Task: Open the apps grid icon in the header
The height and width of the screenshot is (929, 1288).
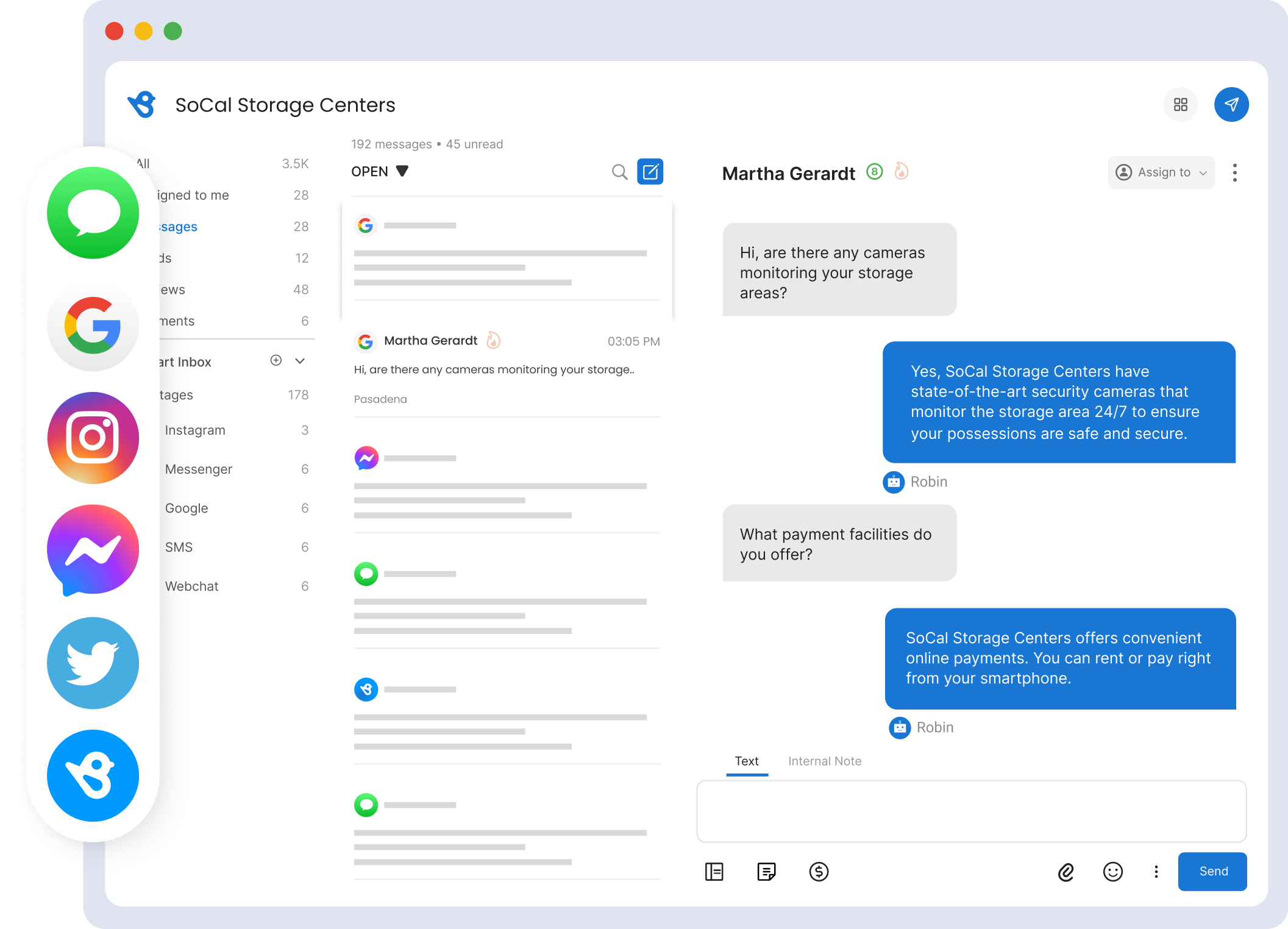Action: click(1180, 104)
